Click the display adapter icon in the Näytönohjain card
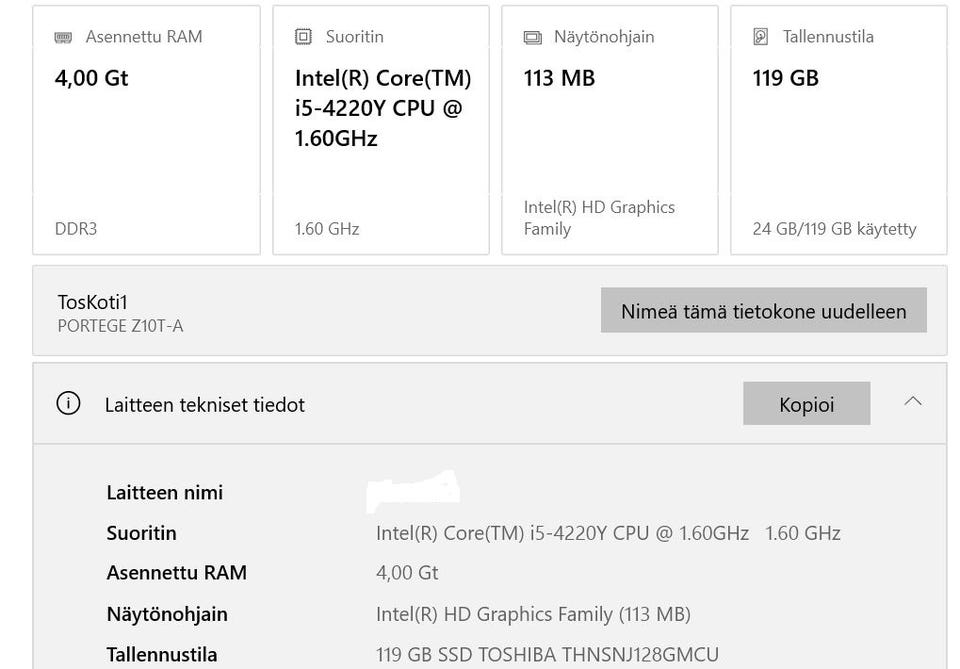 pyautogui.click(x=532, y=37)
